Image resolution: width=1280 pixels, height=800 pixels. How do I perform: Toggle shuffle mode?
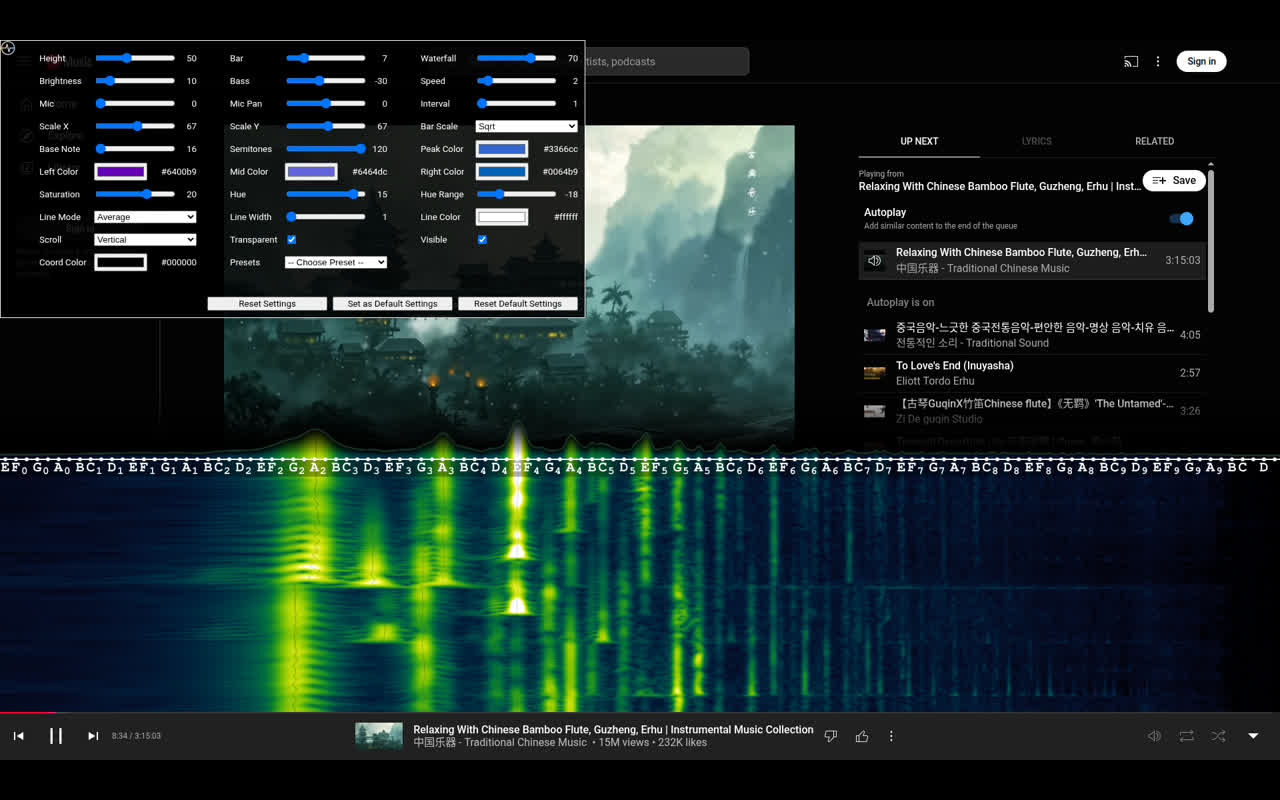point(1218,736)
